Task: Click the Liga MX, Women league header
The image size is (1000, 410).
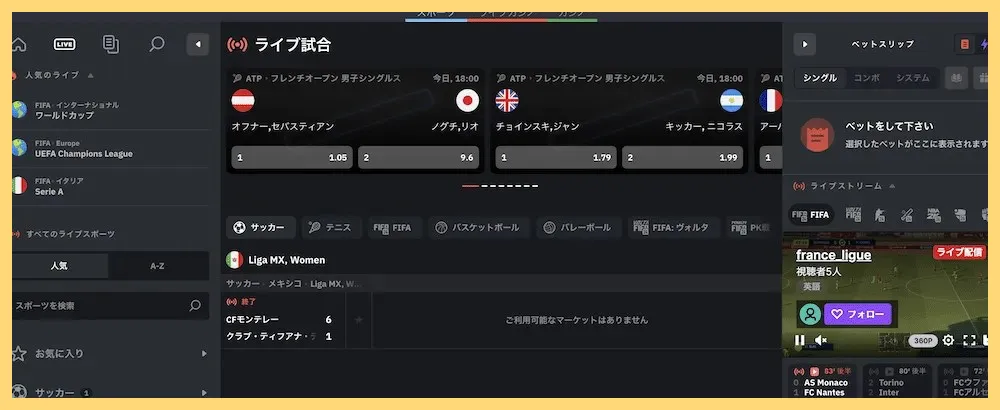Action: pyautogui.click(x=286, y=260)
